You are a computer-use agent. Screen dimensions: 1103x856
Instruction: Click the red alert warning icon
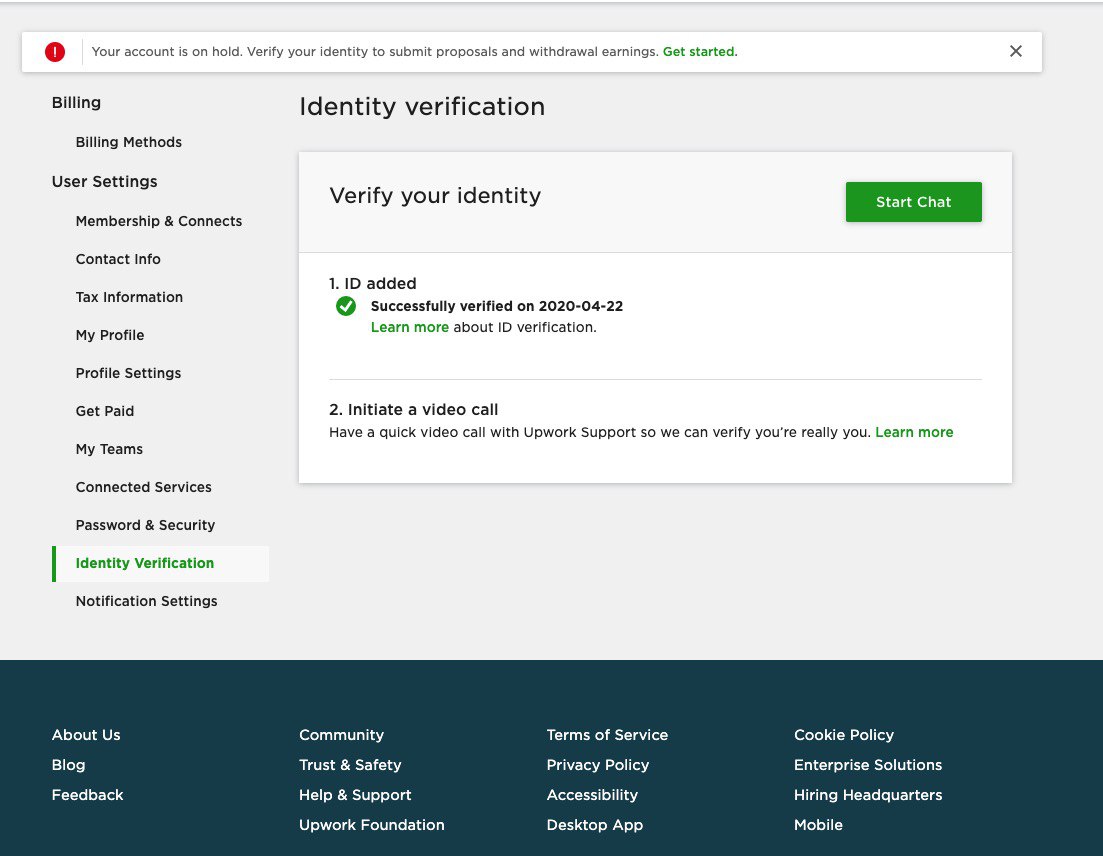coord(55,52)
